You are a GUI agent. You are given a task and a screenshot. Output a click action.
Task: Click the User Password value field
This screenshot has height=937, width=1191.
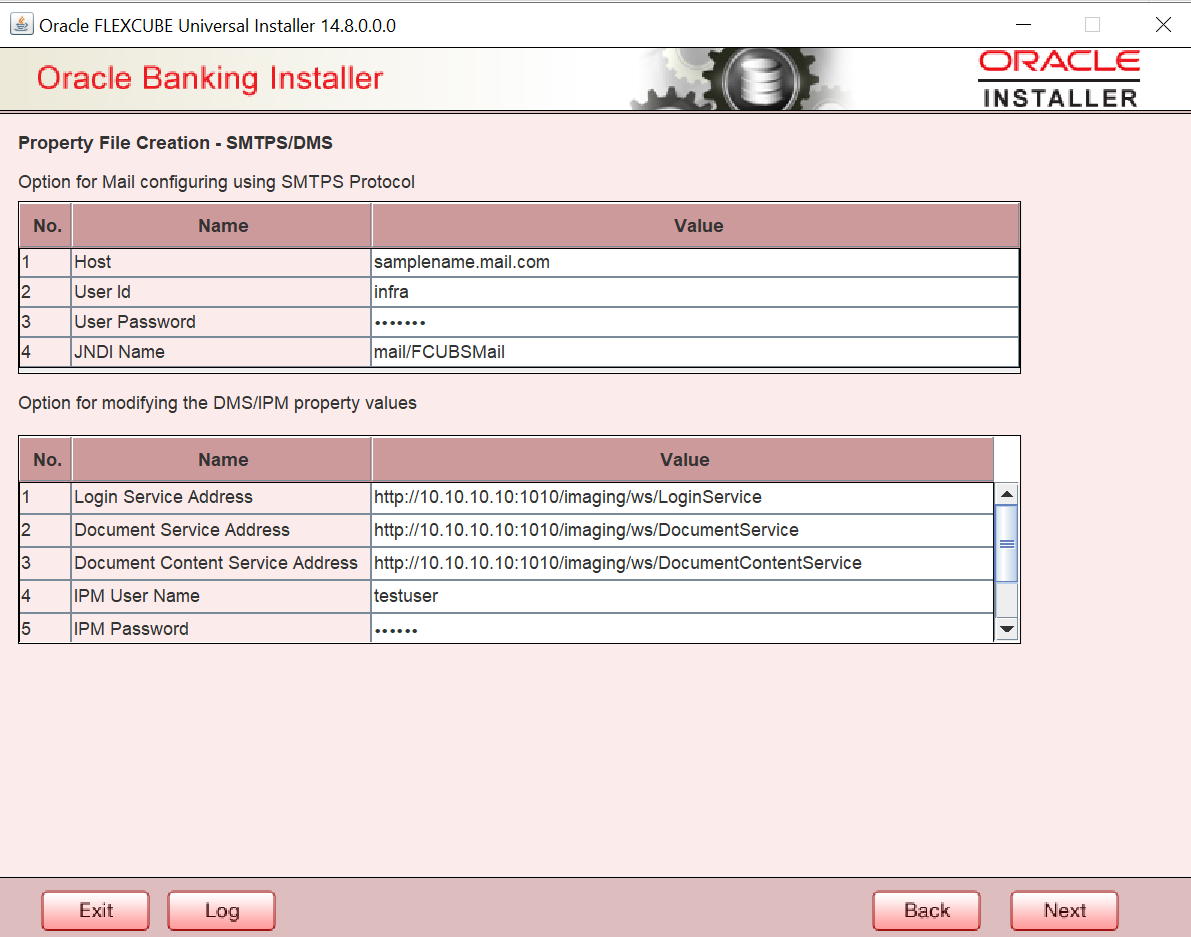coord(694,322)
